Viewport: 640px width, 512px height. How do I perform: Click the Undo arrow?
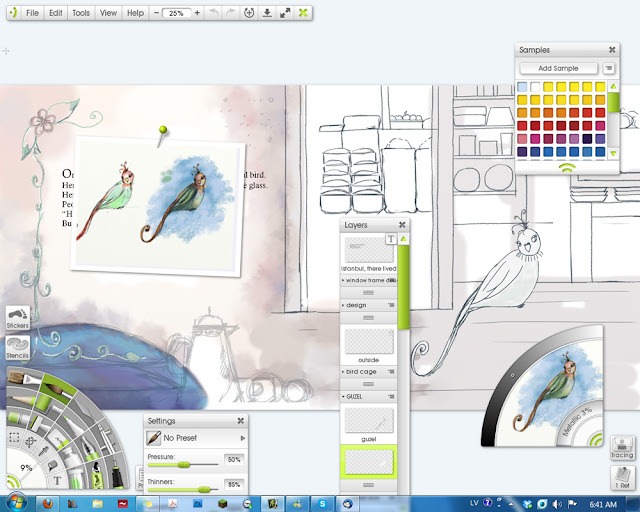point(213,13)
